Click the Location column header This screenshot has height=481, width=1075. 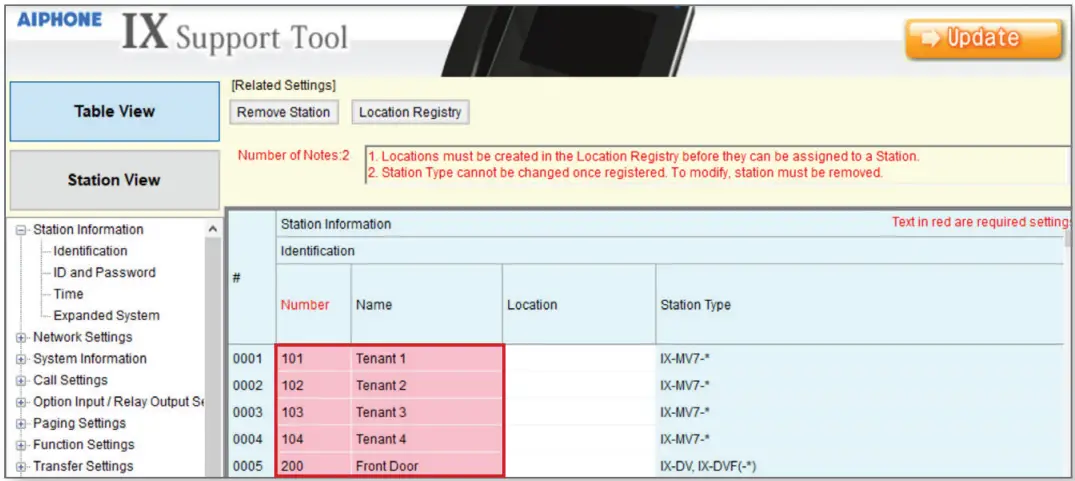tap(579, 305)
